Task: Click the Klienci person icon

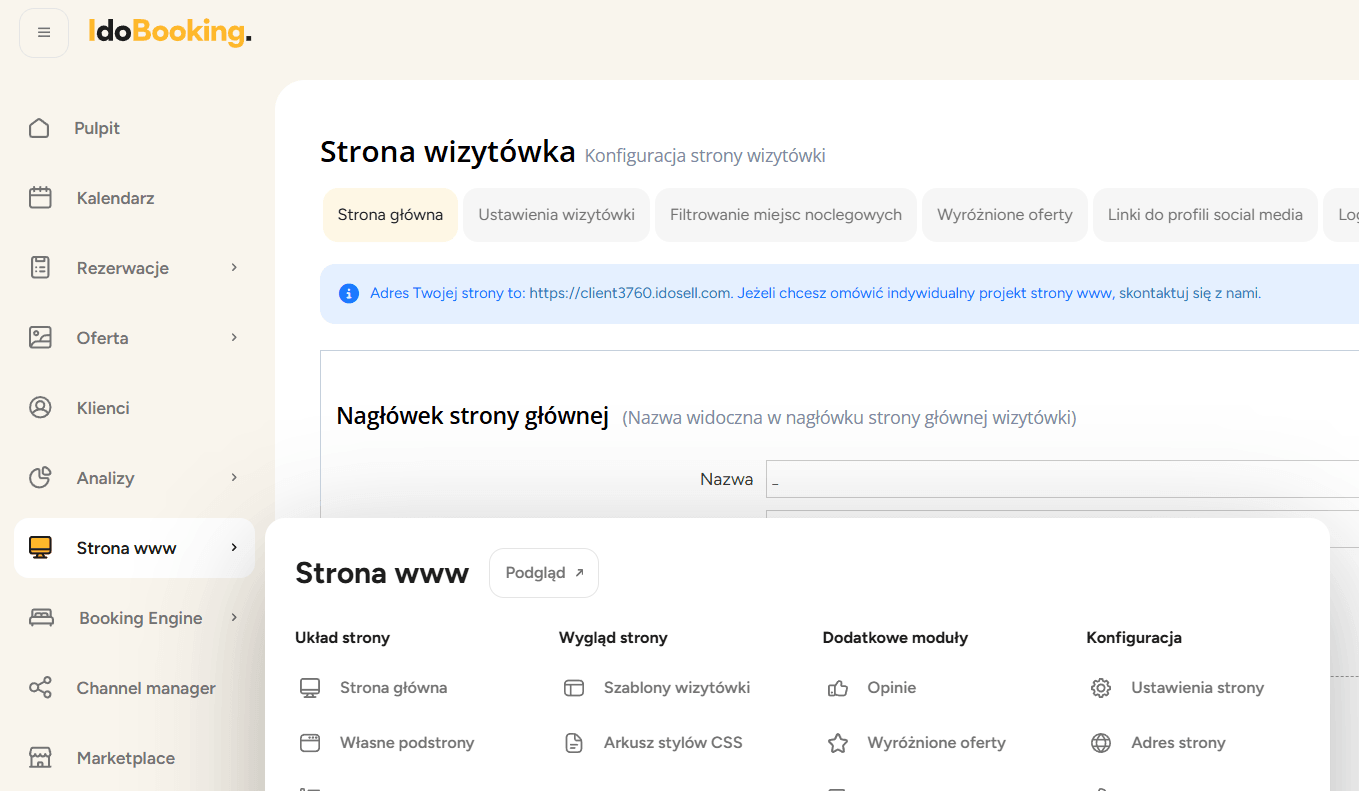Action: 40,408
